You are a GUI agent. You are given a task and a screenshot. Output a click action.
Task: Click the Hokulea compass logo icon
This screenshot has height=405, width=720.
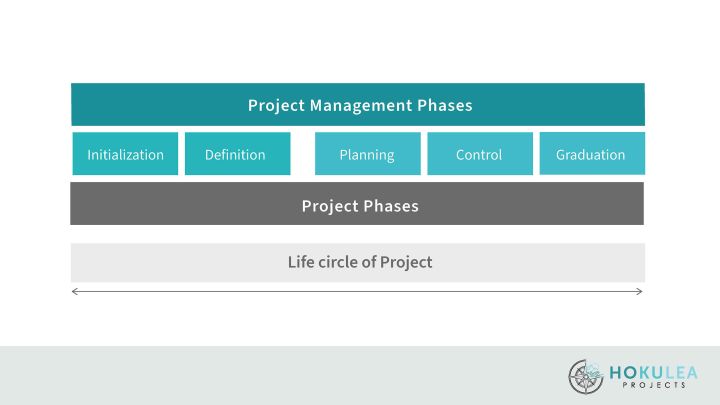[x=587, y=376]
